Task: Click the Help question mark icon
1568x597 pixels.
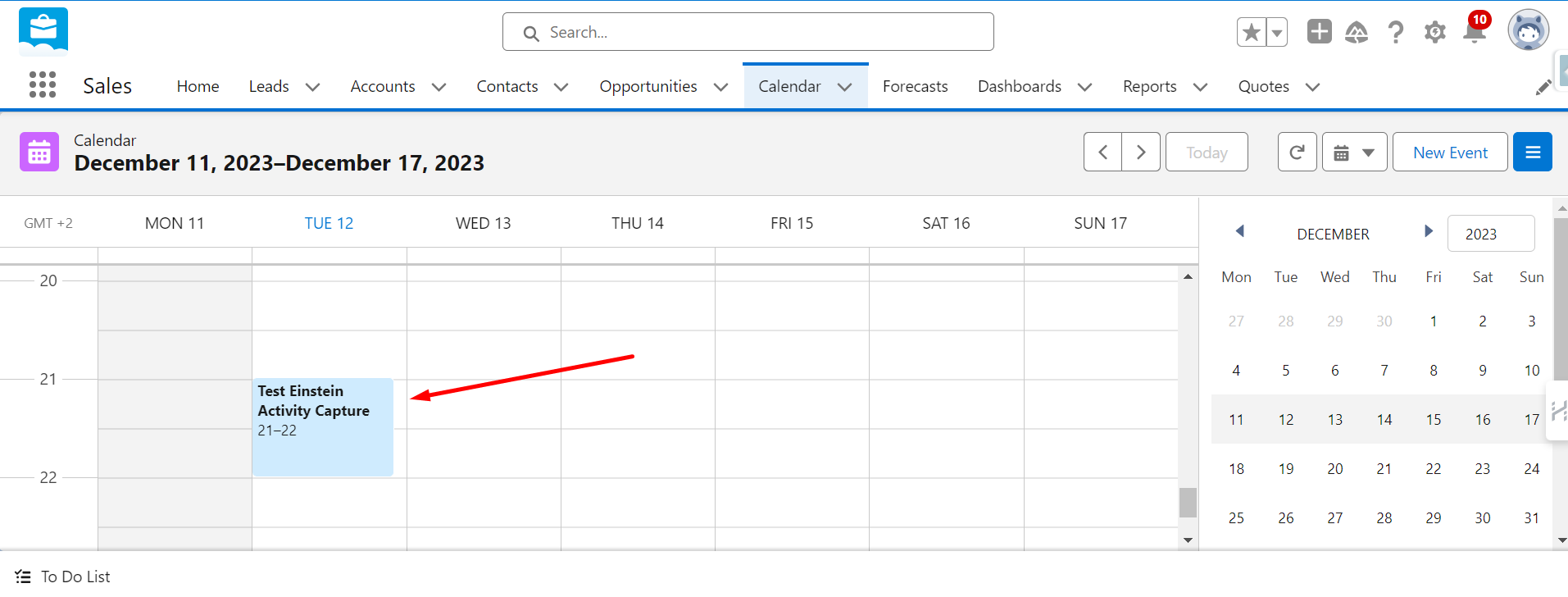Action: tap(1395, 33)
